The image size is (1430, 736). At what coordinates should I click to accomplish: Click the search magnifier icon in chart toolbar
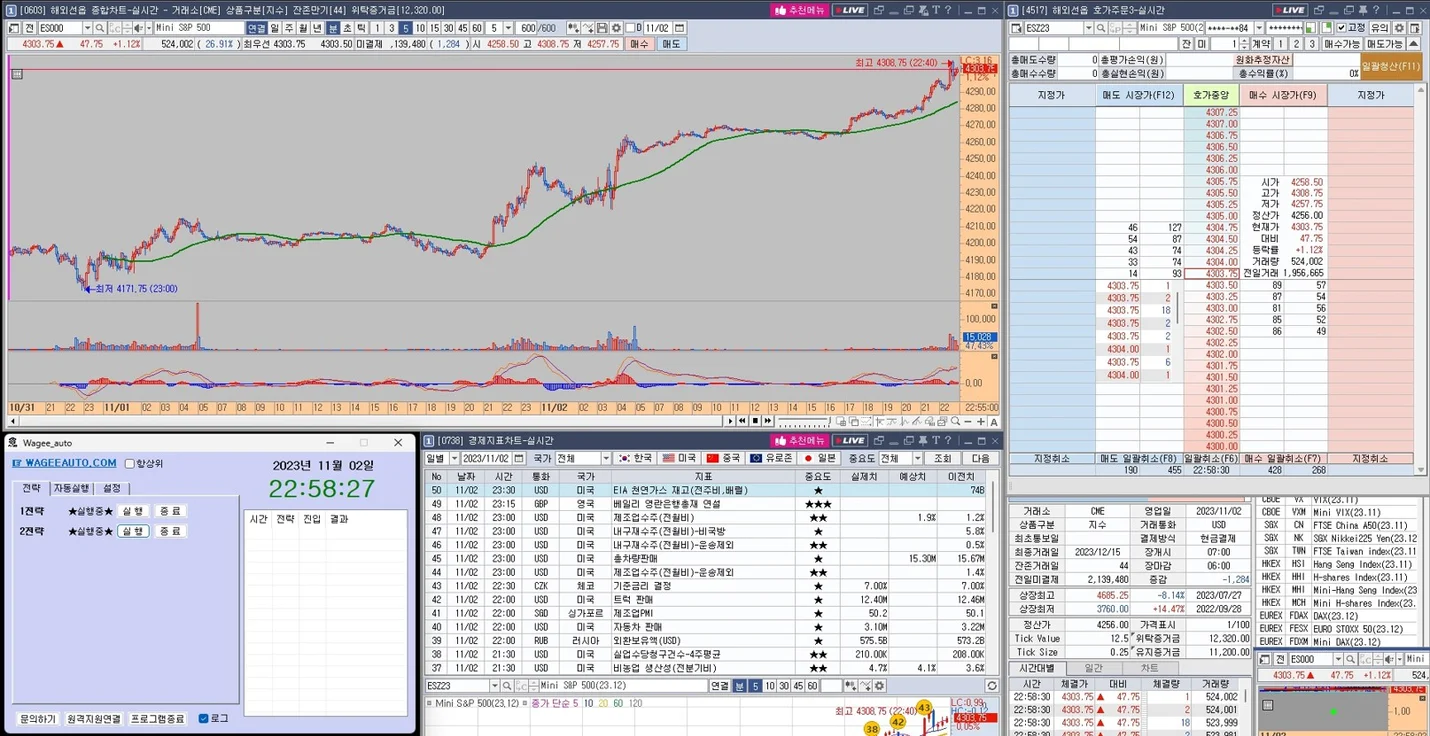pyautogui.click(x=99, y=27)
